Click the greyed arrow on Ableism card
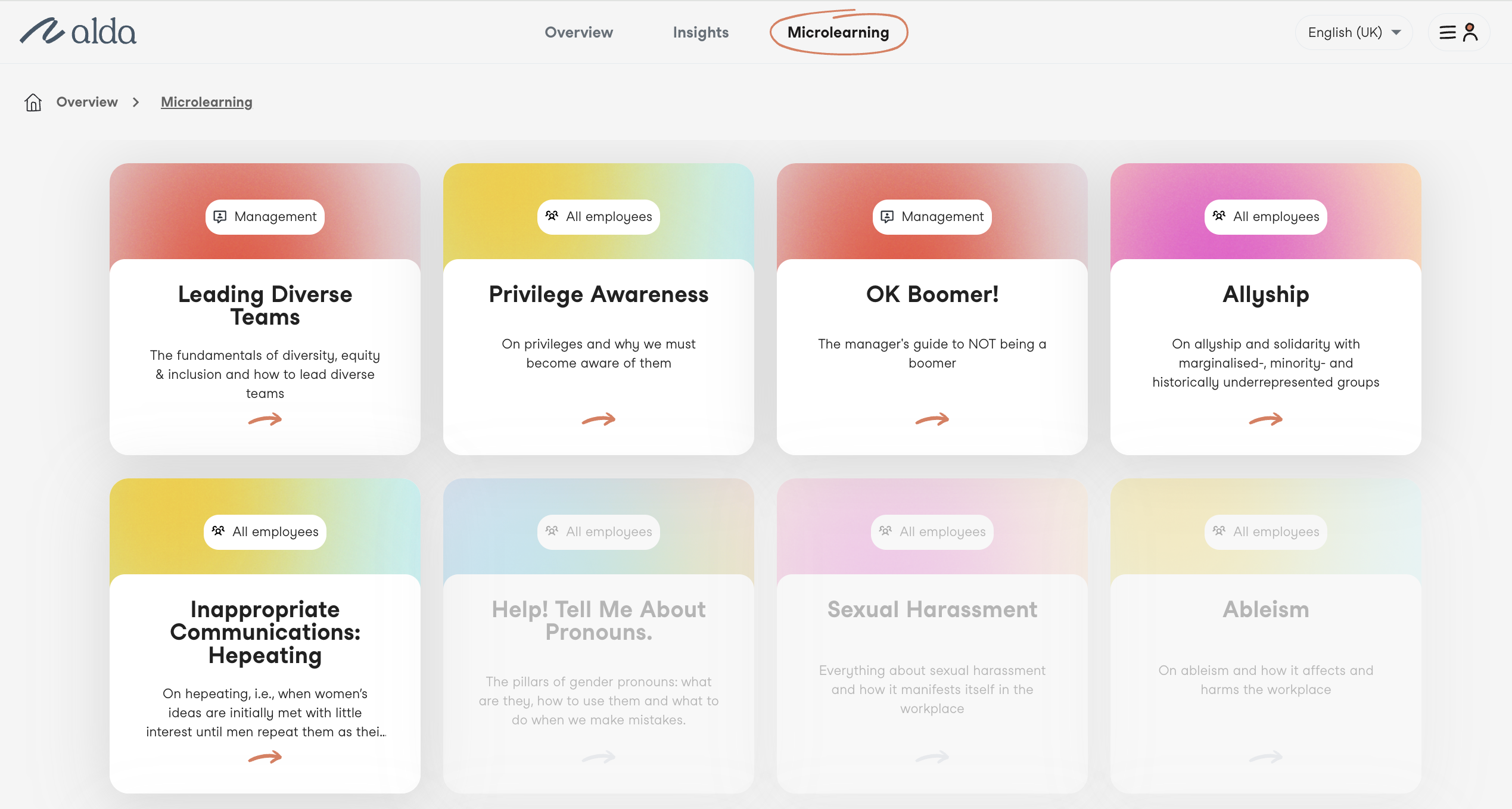The width and height of the screenshot is (1512, 809). [x=1265, y=757]
